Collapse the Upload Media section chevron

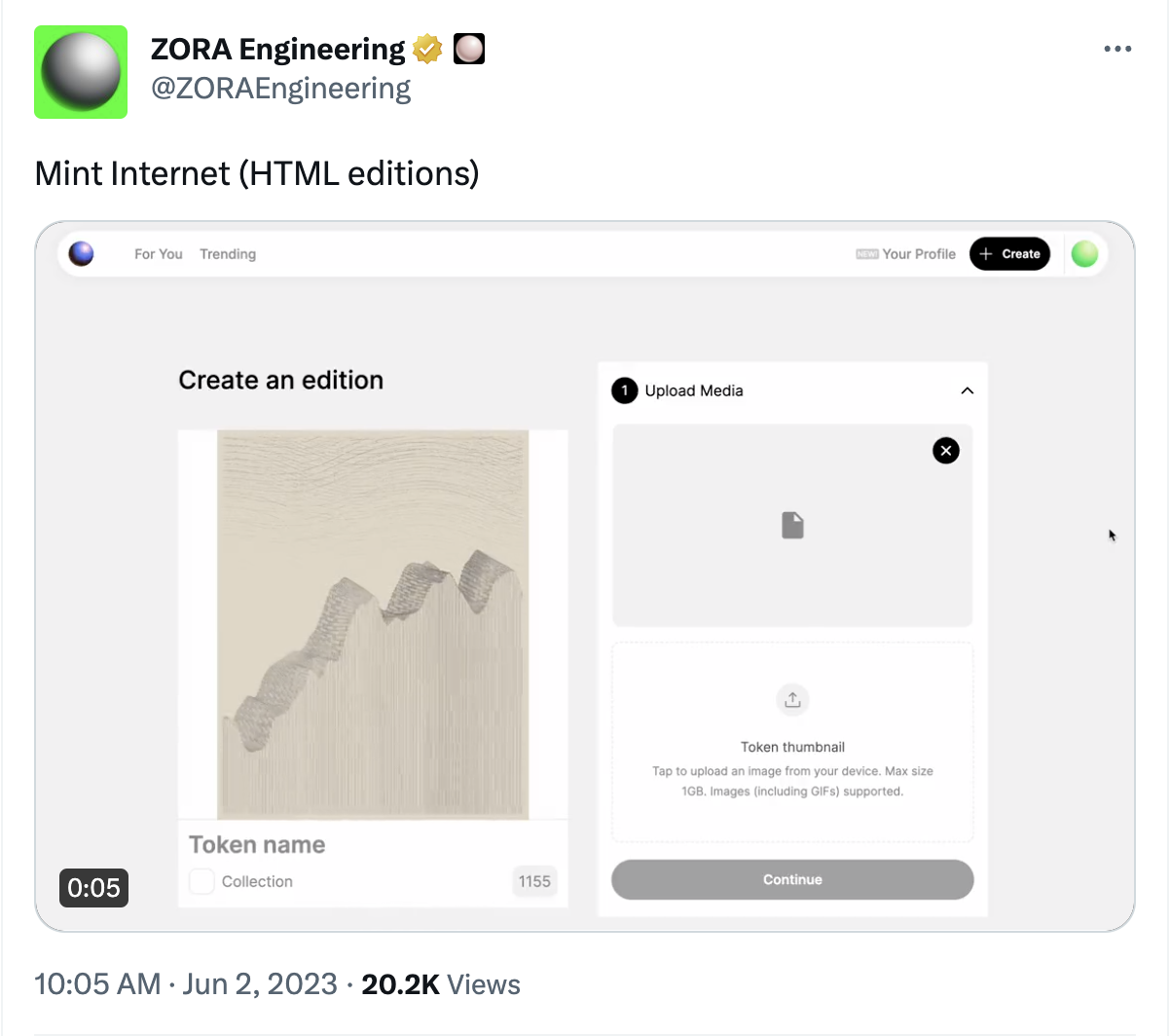click(967, 390)
